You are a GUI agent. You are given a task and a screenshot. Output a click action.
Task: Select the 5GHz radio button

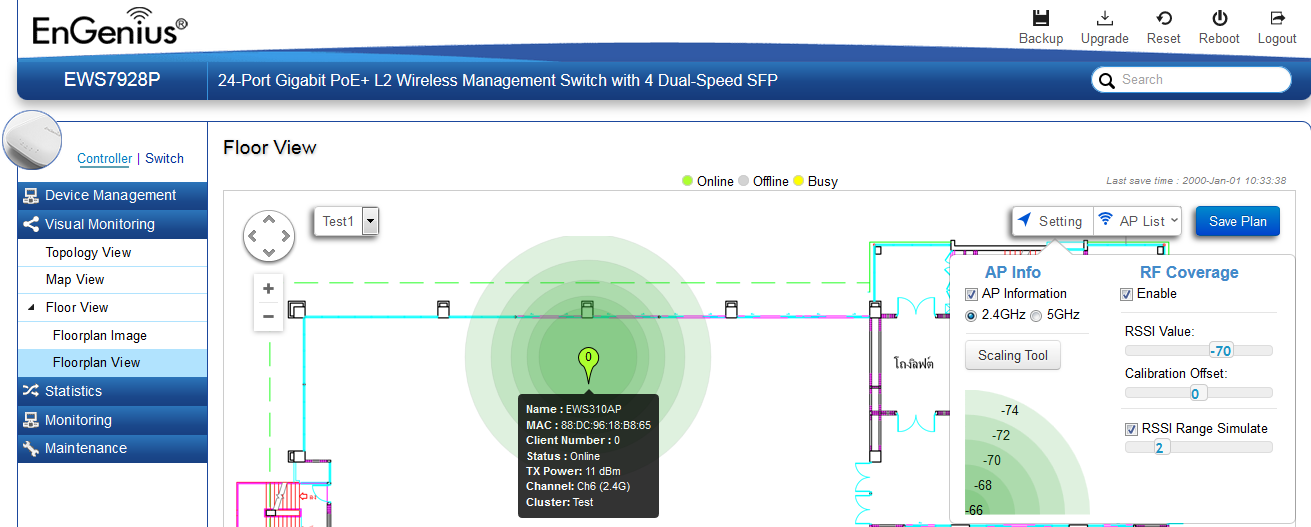tap(1036, 315)
